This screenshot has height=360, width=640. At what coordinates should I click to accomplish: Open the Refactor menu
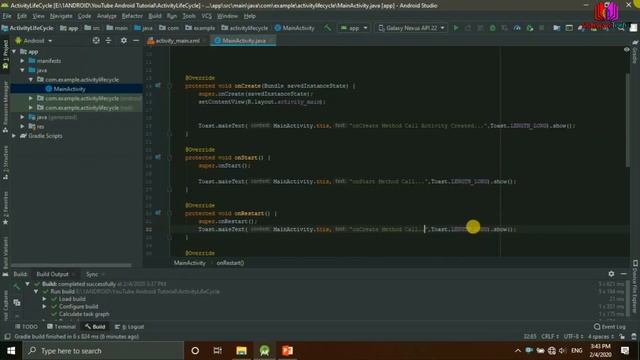(132, 16)
